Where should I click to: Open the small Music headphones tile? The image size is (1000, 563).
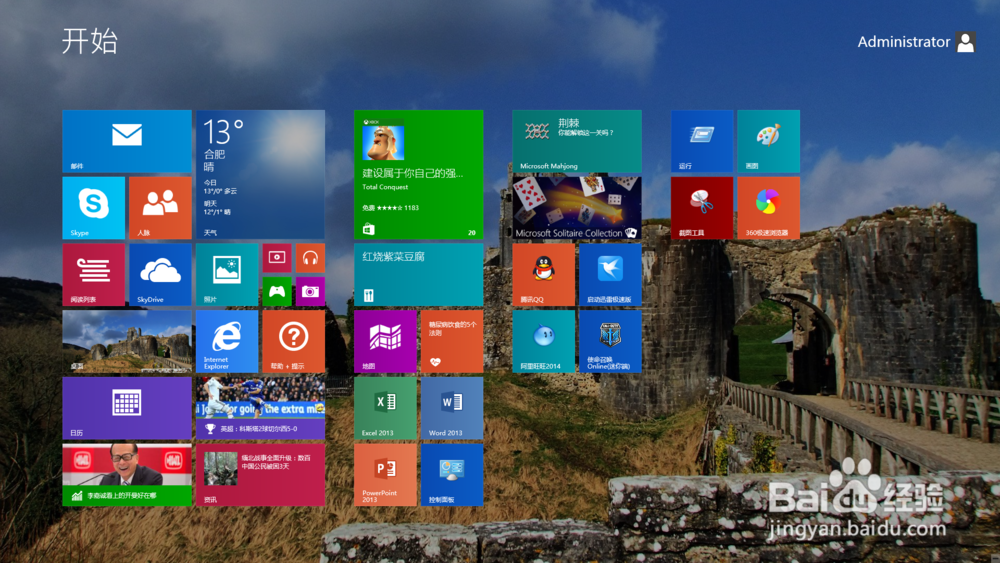coord(310,258)
